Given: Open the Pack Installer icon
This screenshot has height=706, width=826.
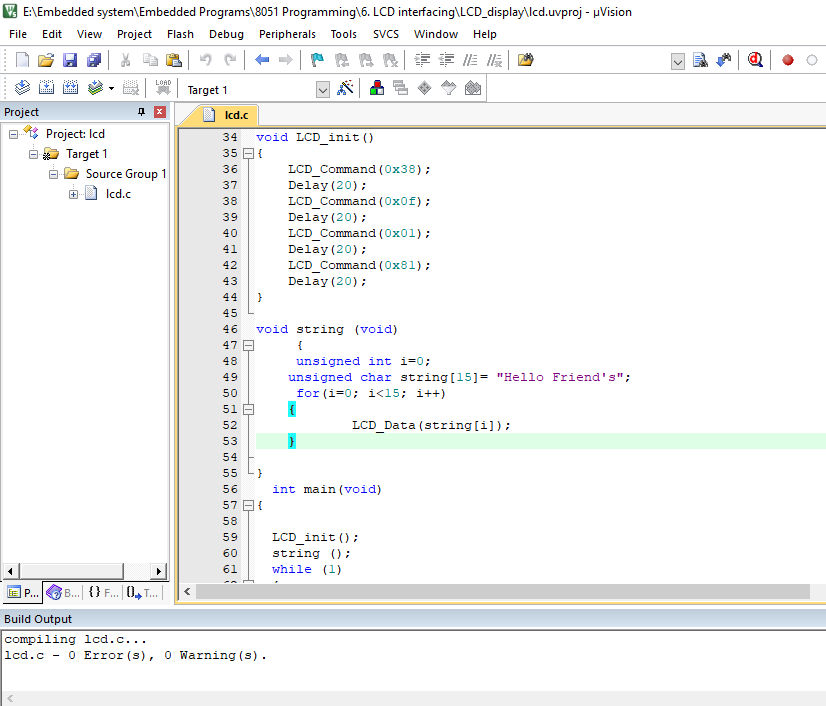Looking at the screenshot, I should click(x=473, y=87).
